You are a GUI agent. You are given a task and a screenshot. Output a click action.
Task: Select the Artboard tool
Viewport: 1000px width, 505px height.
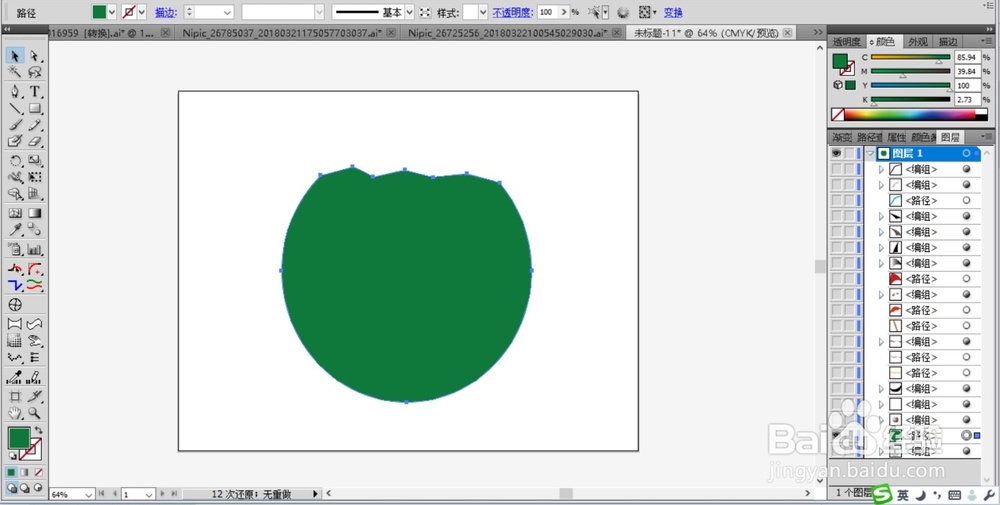pyautogui.click(x=15, y=396)
